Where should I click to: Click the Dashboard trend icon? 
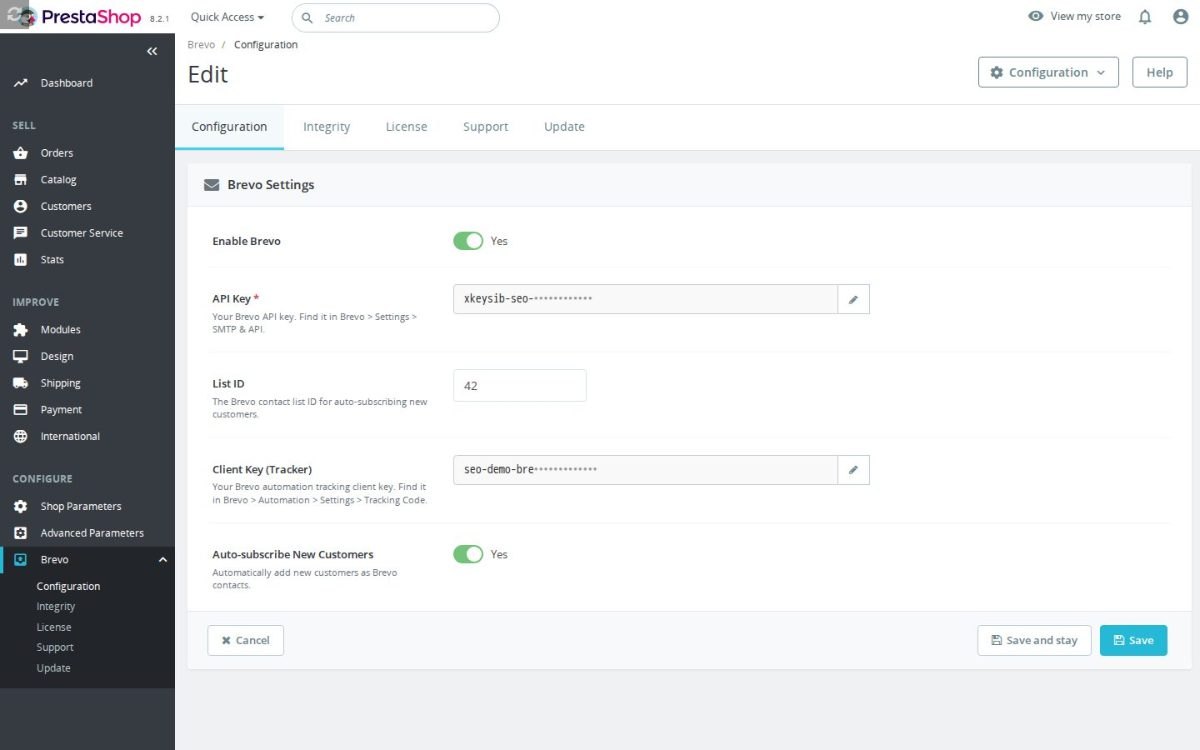coord(20,83)
